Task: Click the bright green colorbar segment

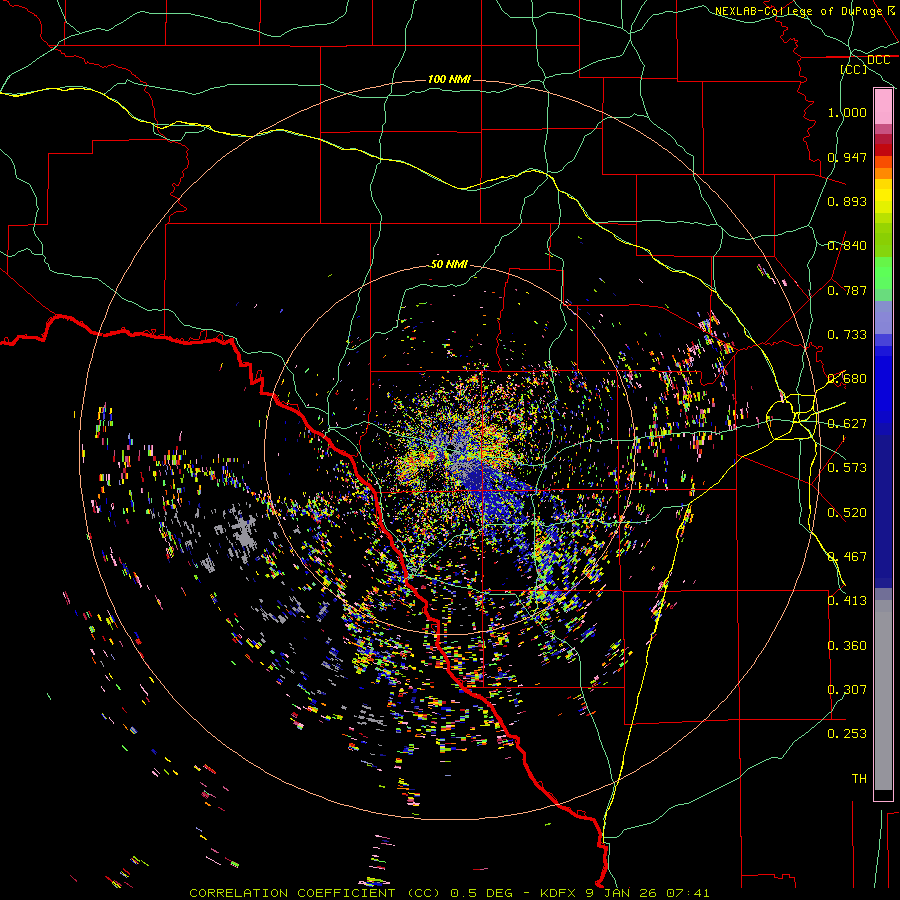Action: click(x=883, y=273)
